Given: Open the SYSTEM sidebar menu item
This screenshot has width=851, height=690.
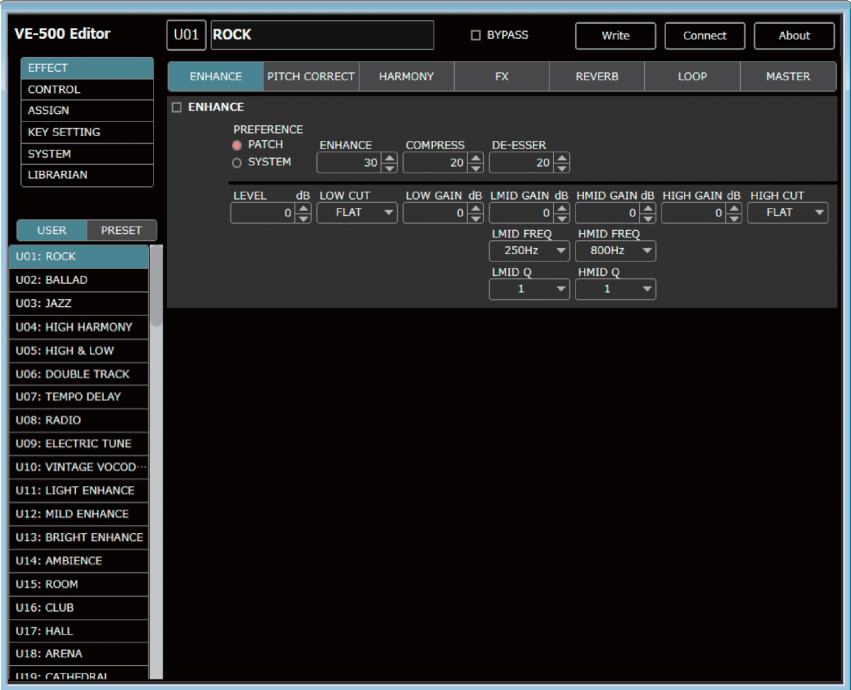Looking at the screenshot, I should 87,154.
